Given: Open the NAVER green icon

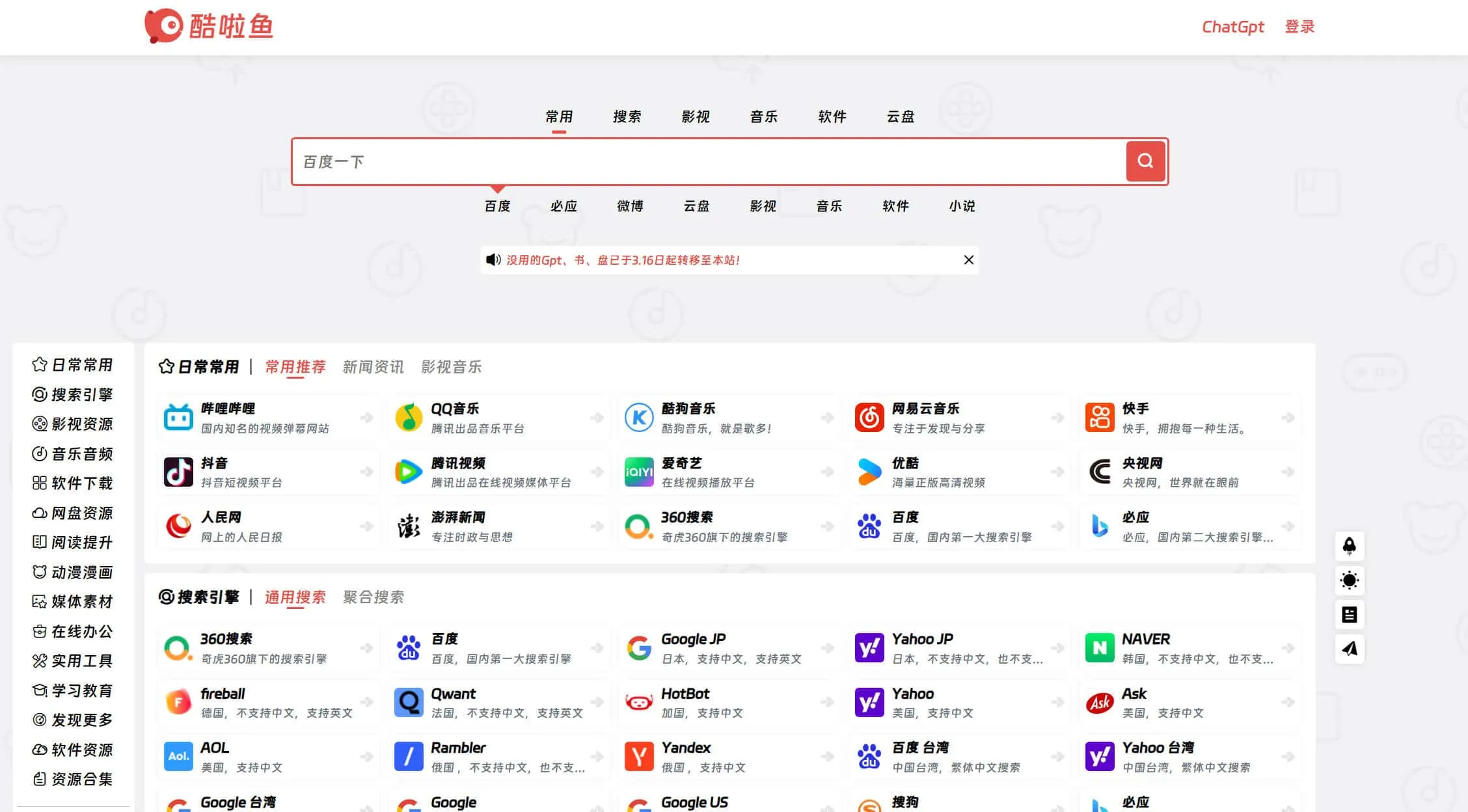Looking at the screenshot, I should (x=1100, y=648).
